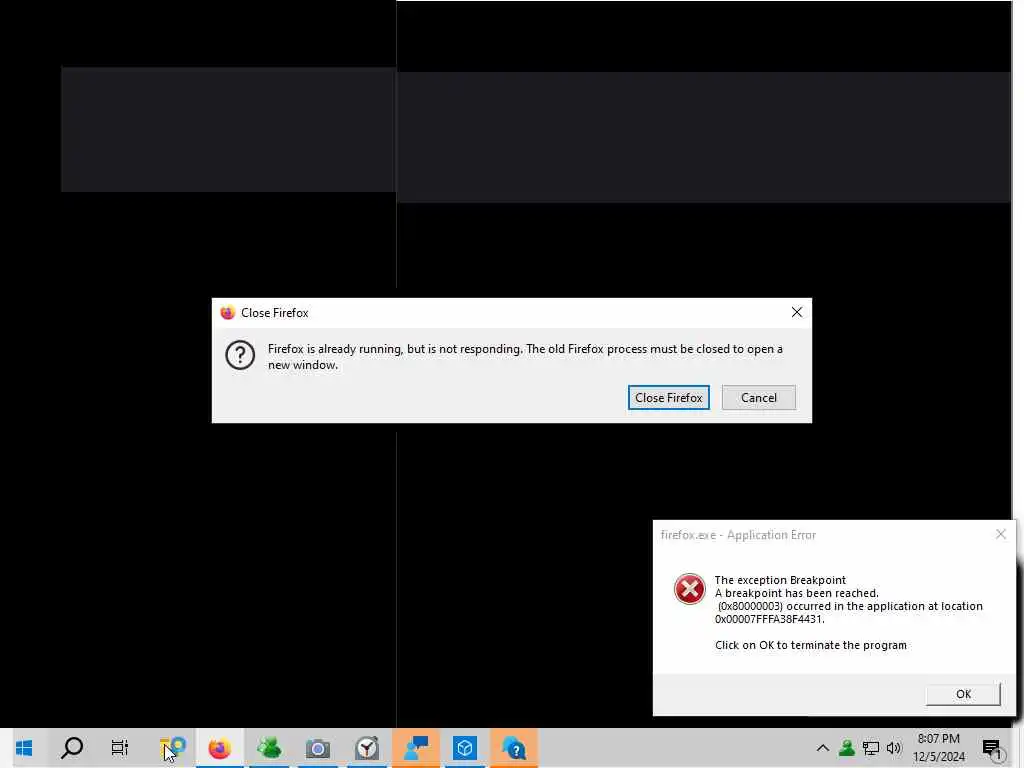Close the Close Firefox dialog with X
The height and width of the screenshot is (768, 1024).
pos(797,312)
